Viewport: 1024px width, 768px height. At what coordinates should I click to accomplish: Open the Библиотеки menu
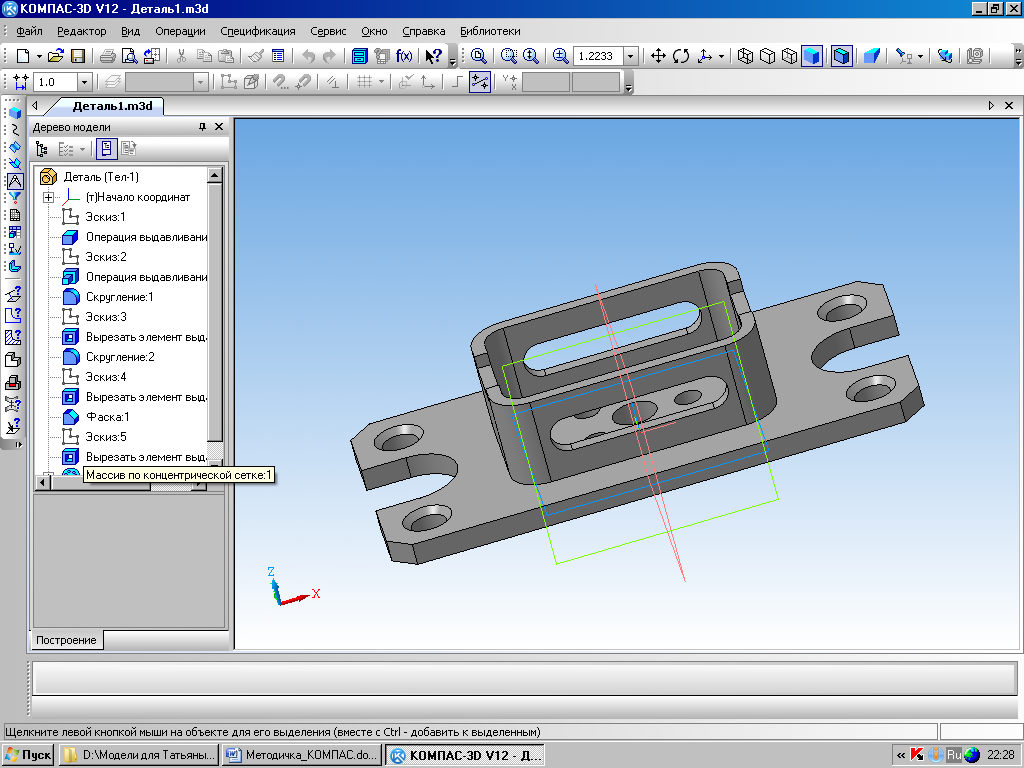490,31
